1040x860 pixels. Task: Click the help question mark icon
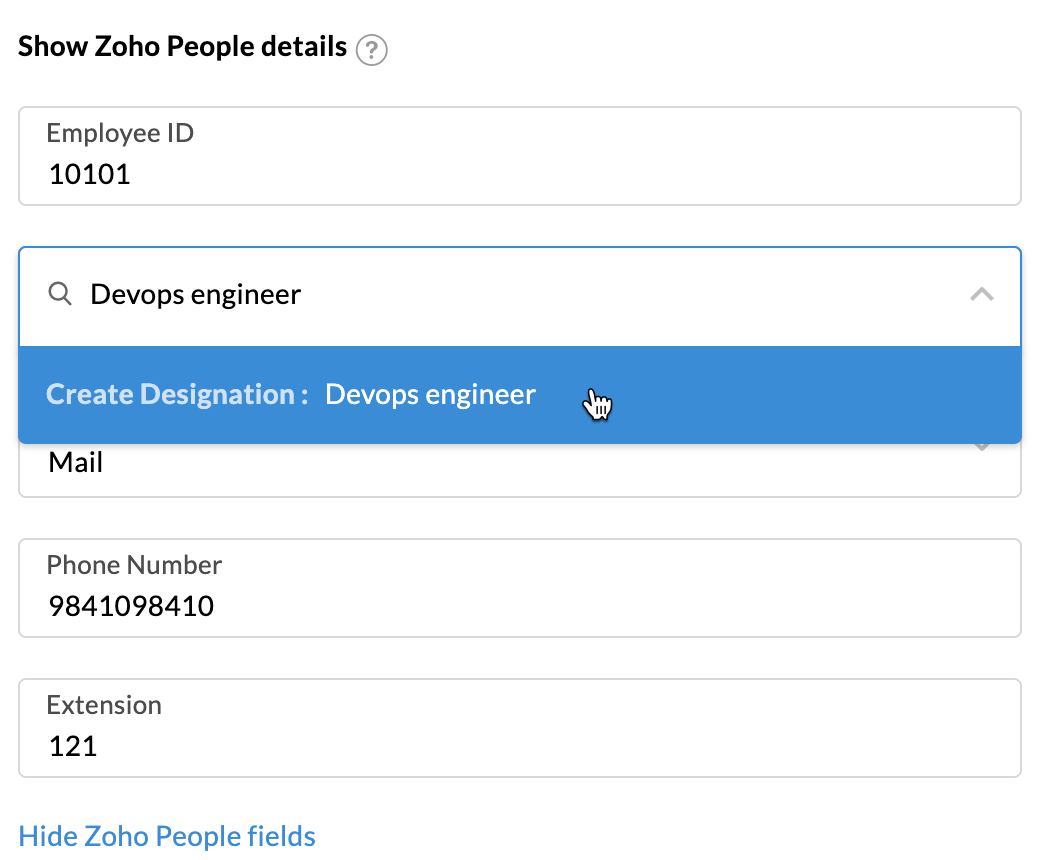click(373, 49)
